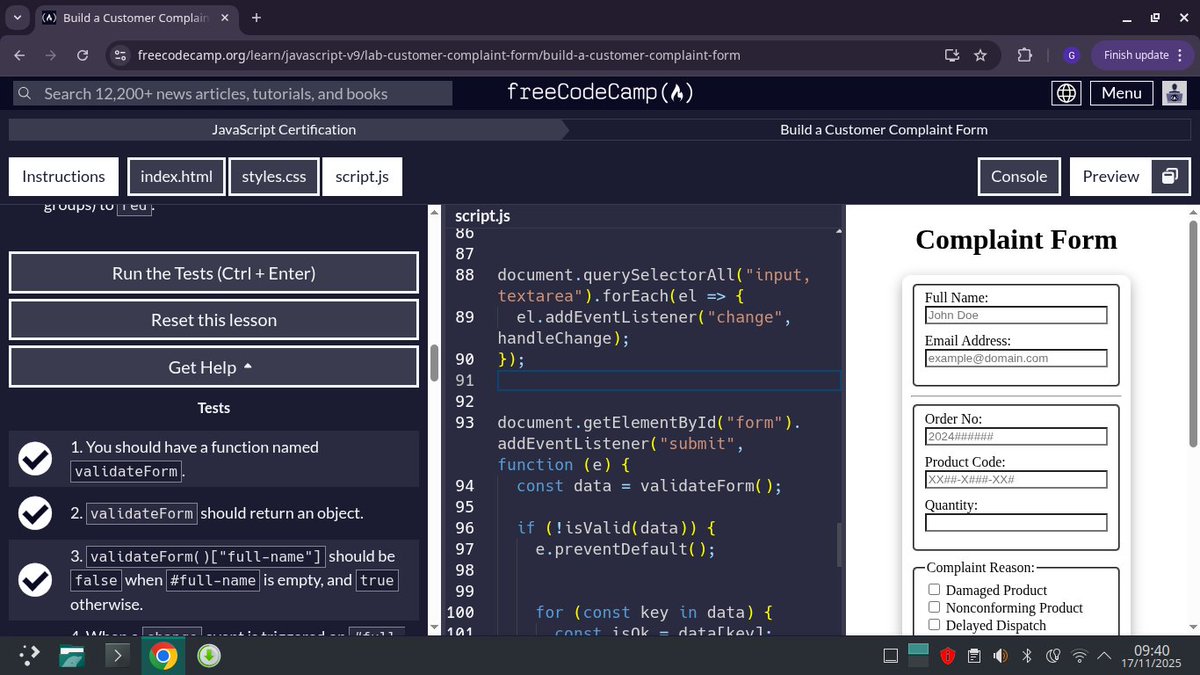This screenshot has height=675, width=1200.
Task: Click line number 93 in editor gutter
Action: pyautogui.click(x=464, y=422)
